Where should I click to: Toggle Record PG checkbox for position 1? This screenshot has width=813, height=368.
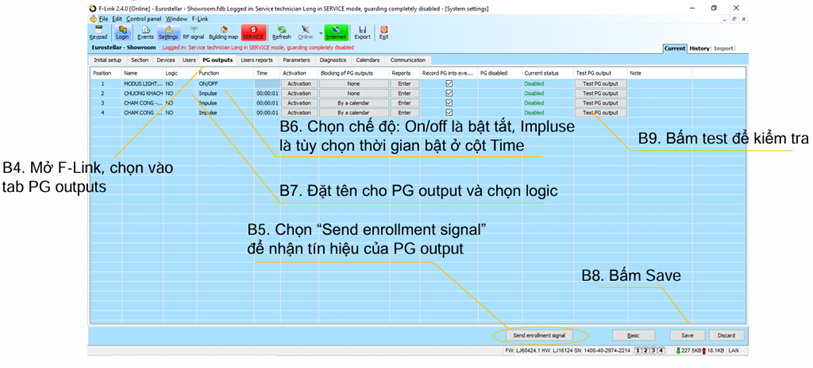449,83
